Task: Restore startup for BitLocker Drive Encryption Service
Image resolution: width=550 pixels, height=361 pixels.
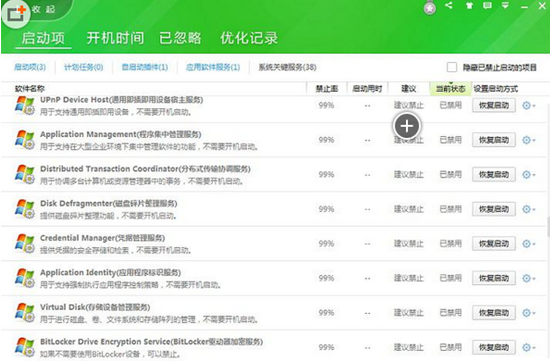Action: (x=494, y=347)
